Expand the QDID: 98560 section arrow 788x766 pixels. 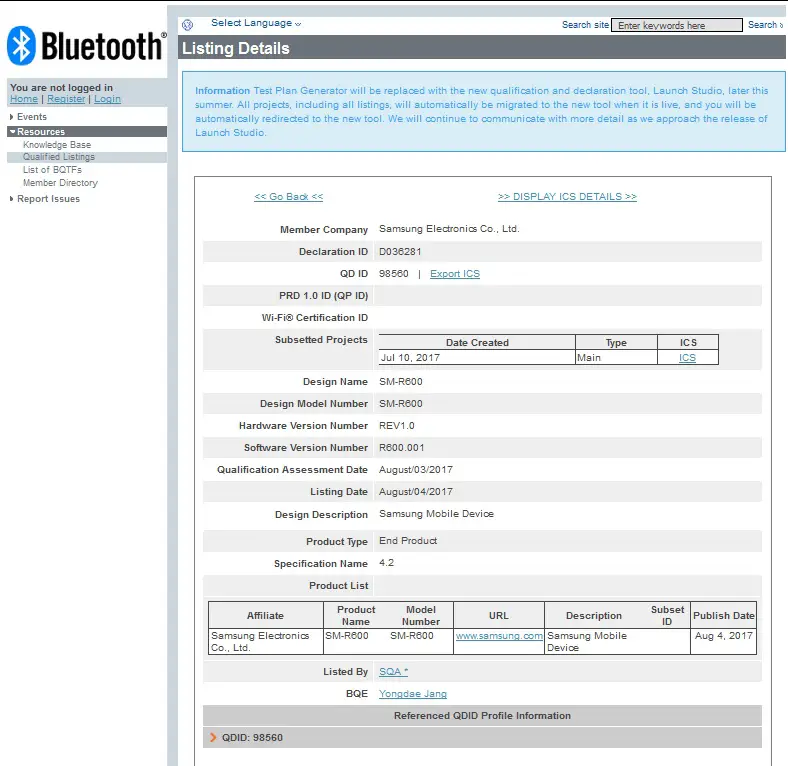(x=213, y=737)
